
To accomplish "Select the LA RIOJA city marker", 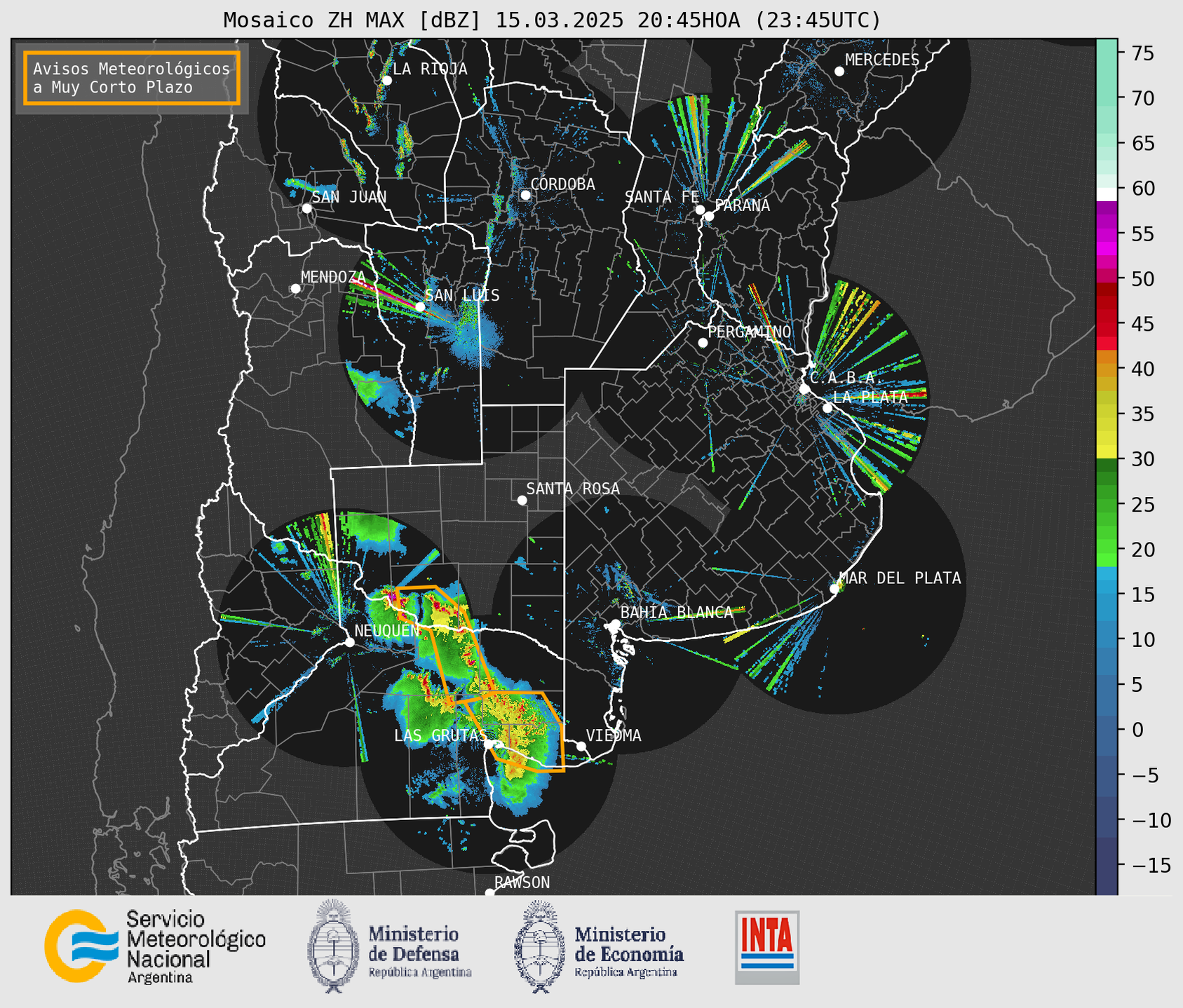I will pos(386,80).
